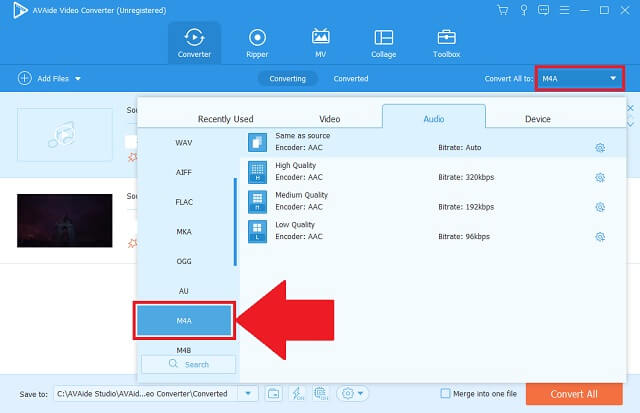Show the Converting list tab
640x413 pixels.
tap(287, 78)
